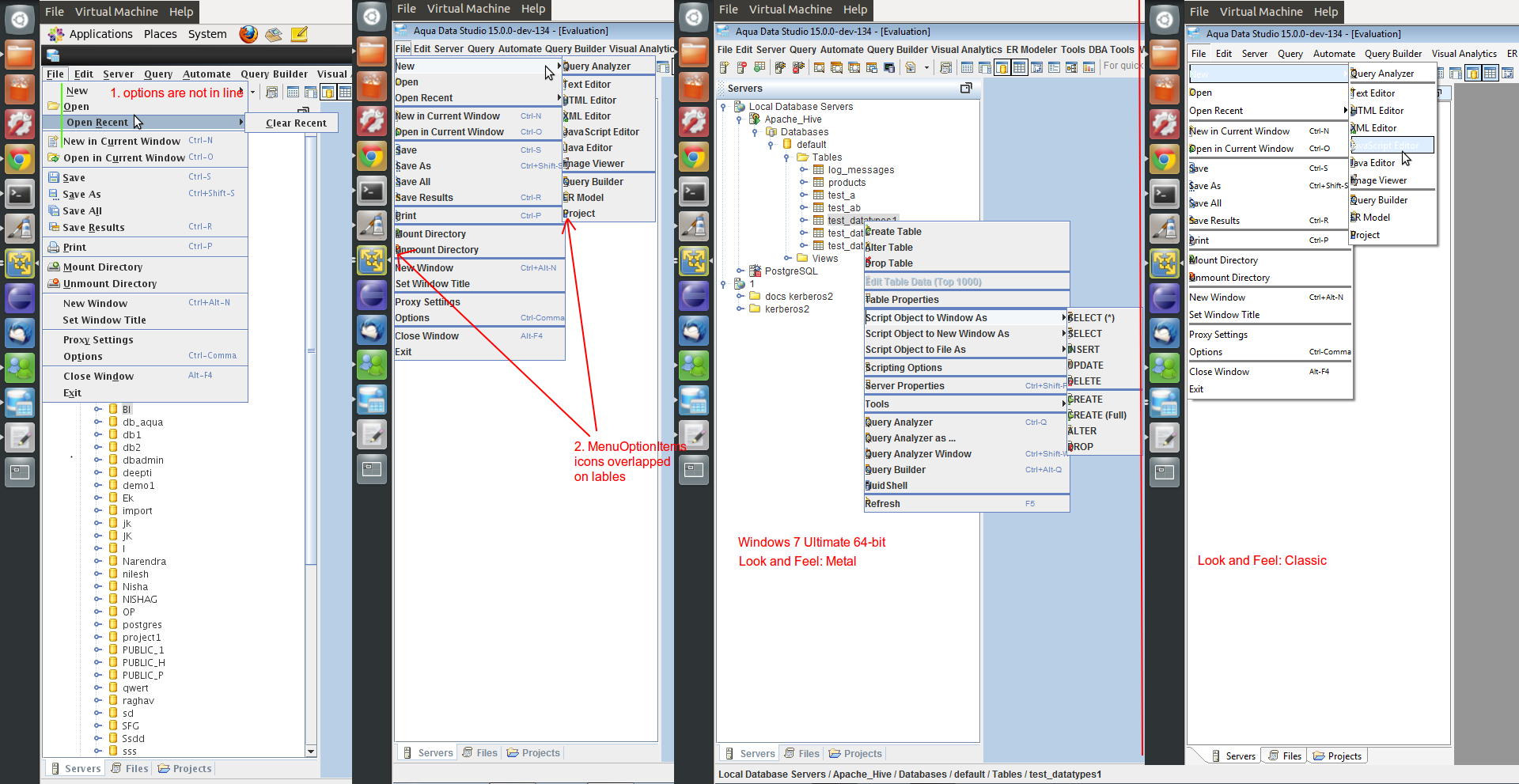Viewport: 1519px width, 784px height.
Task: Choose Save Results in leftmost File menu
Action: coord(146,228)
